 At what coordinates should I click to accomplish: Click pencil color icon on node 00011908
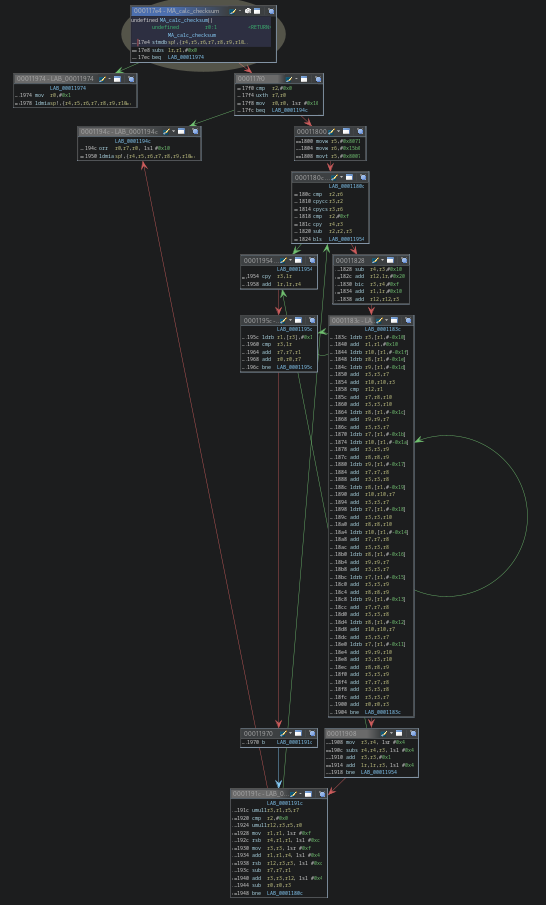click(384, 734)
